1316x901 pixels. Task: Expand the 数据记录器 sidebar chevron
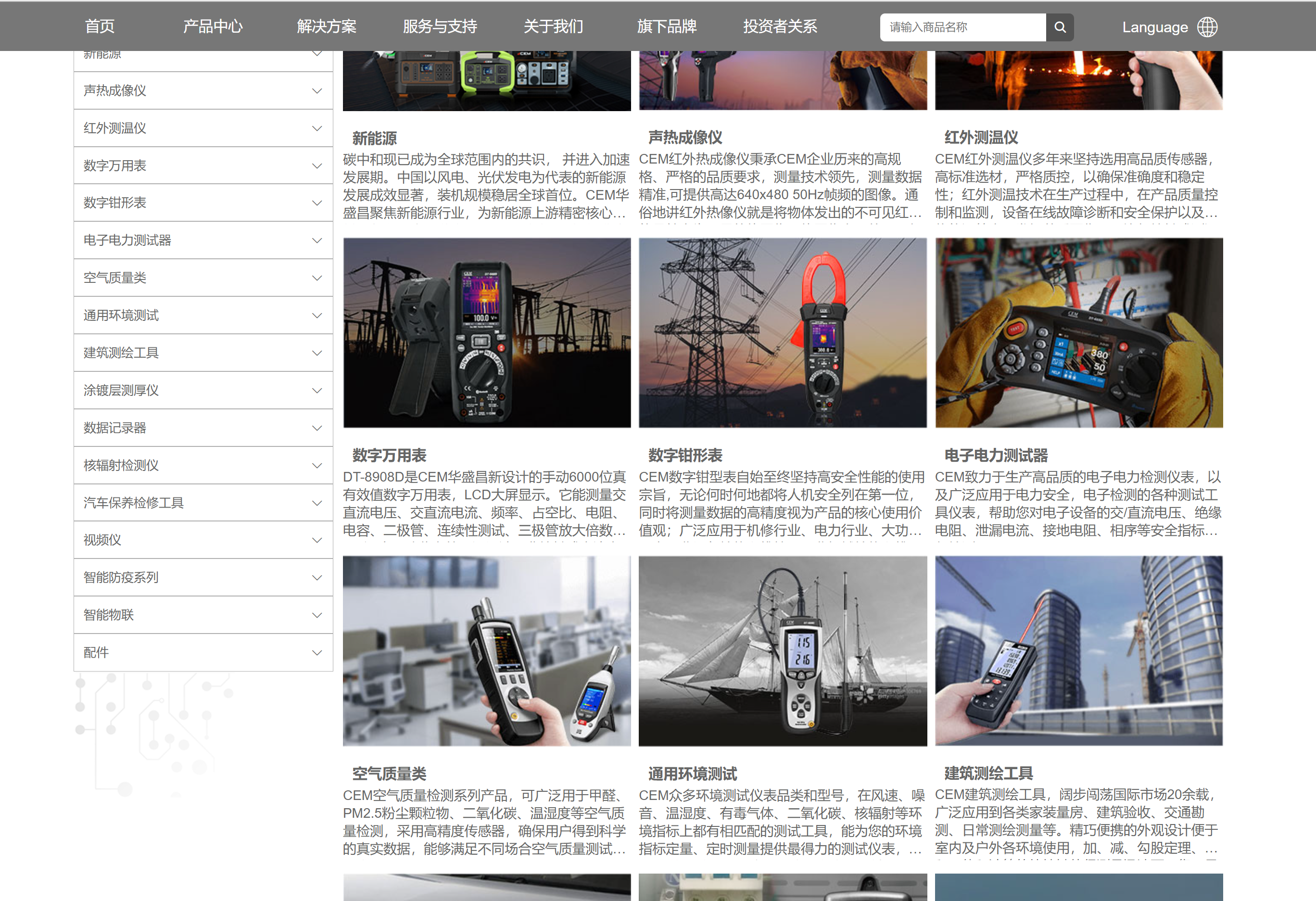[x=317, y=428]
